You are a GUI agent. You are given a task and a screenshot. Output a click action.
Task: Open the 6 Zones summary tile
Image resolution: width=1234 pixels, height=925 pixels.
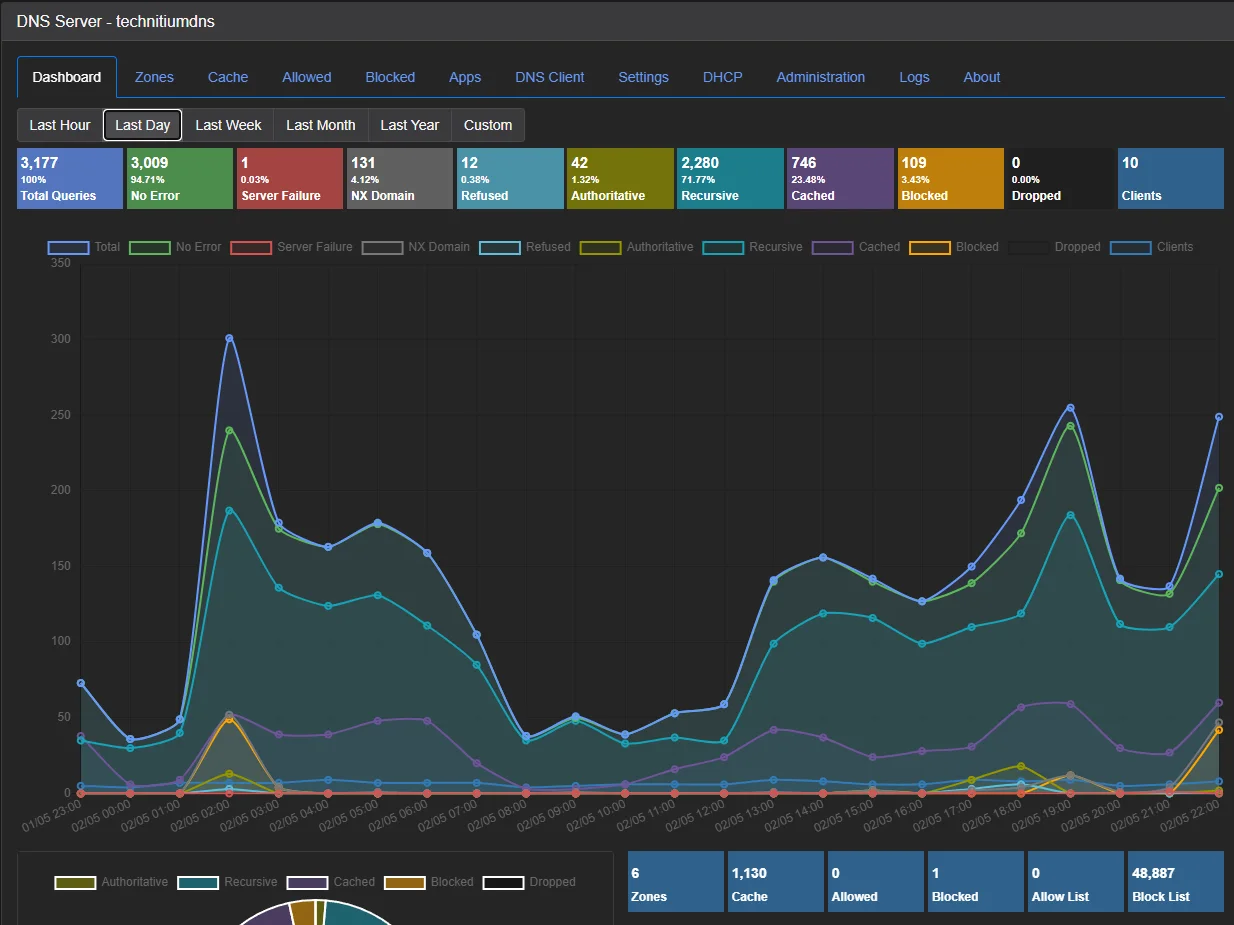(675, 882)
